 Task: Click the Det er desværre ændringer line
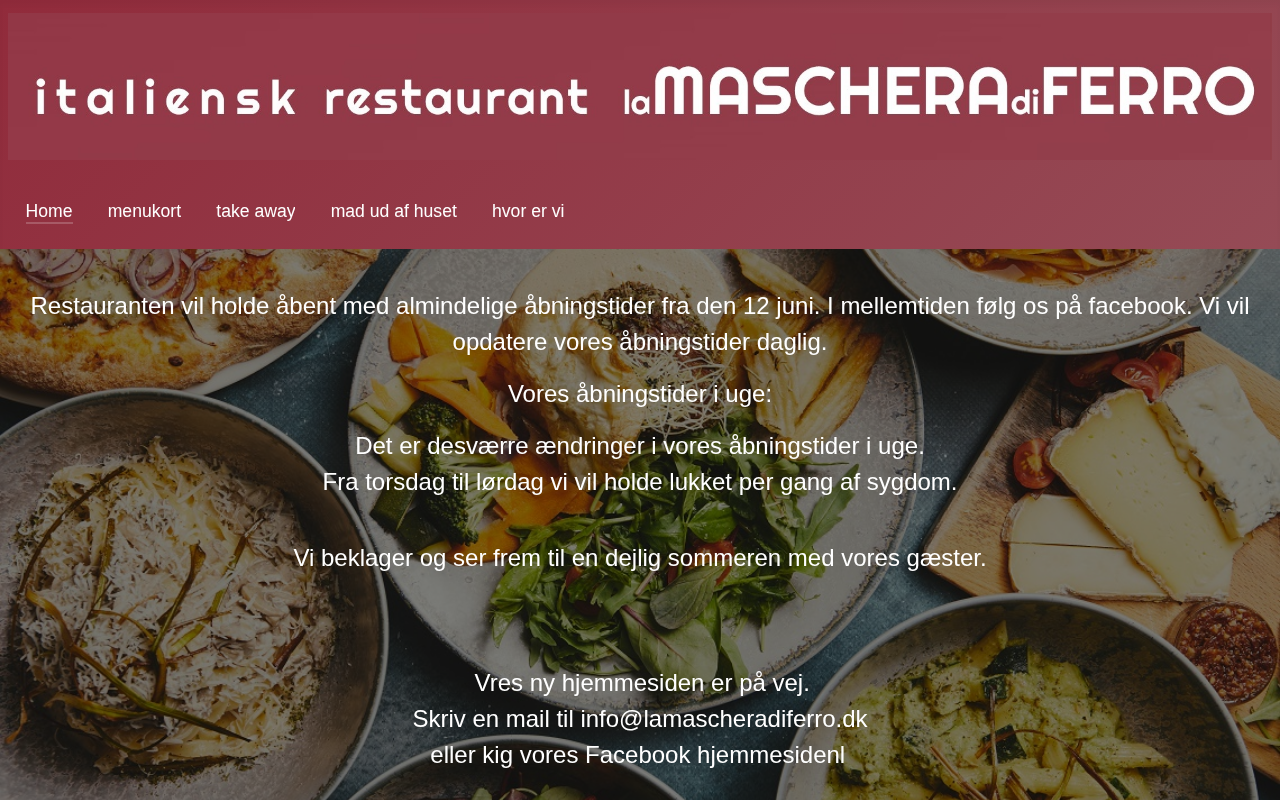[640, 446]
